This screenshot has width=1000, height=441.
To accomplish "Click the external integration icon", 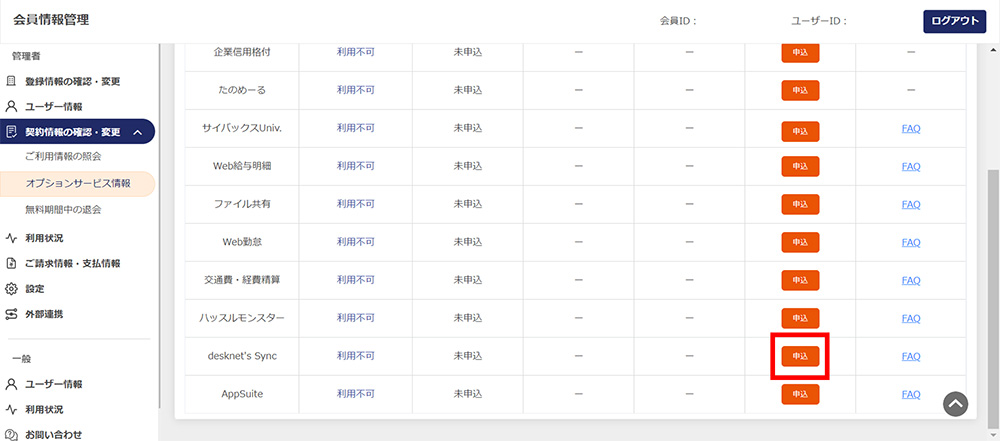I will click(x=12, y=314).
